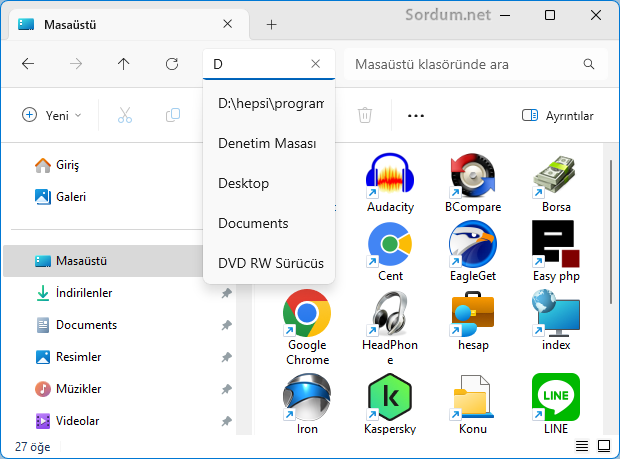
Task: Open Documents folder in sidebar
Action: (77, 325)
